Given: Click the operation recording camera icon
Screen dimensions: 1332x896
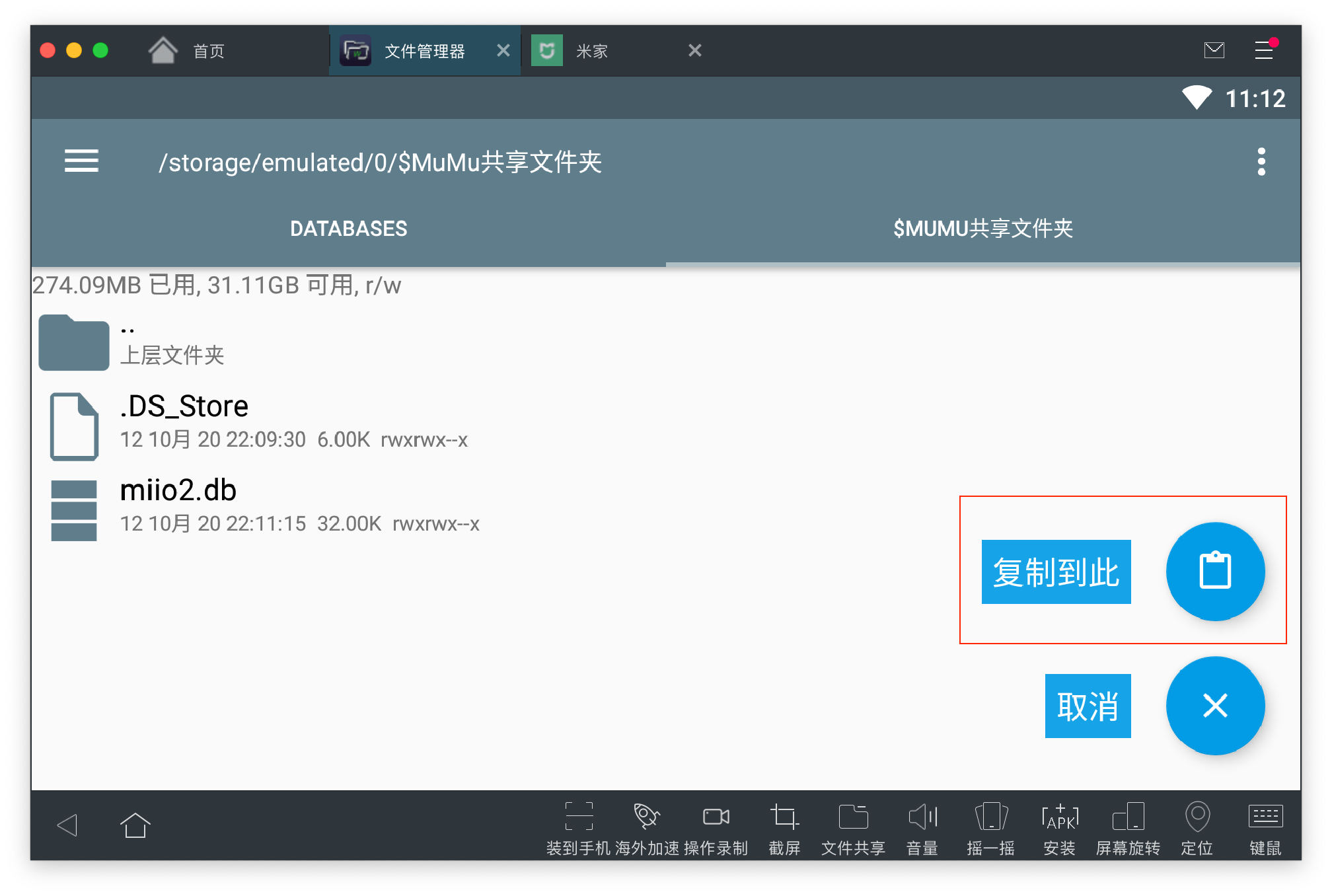Looking at the screenshot, I should (x=716, y=818).
